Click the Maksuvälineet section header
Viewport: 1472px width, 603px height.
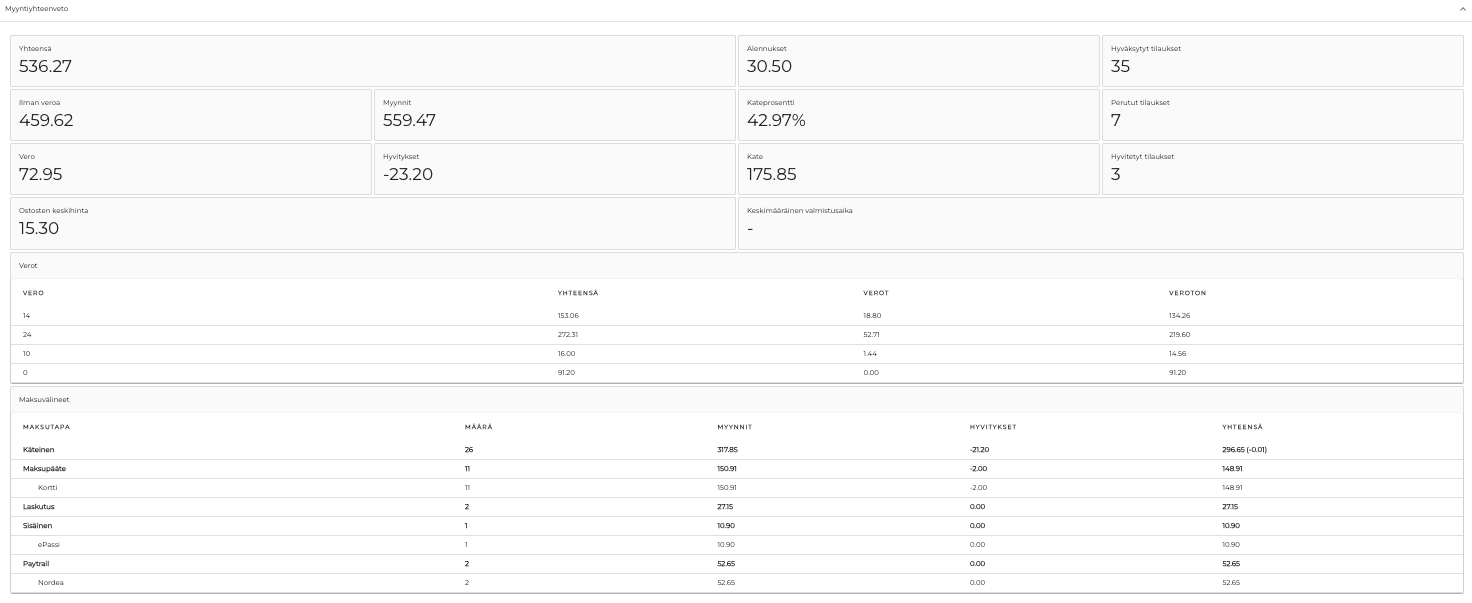(45, 399)
